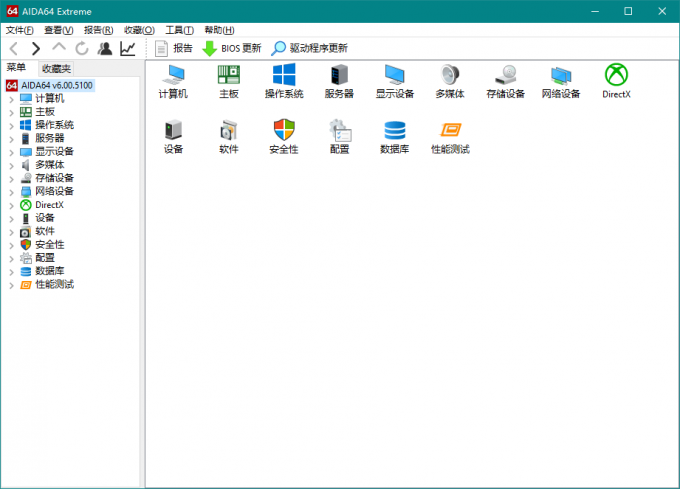
Task: Open the 存储设备 storage icon in main panel
Action: 505,76
